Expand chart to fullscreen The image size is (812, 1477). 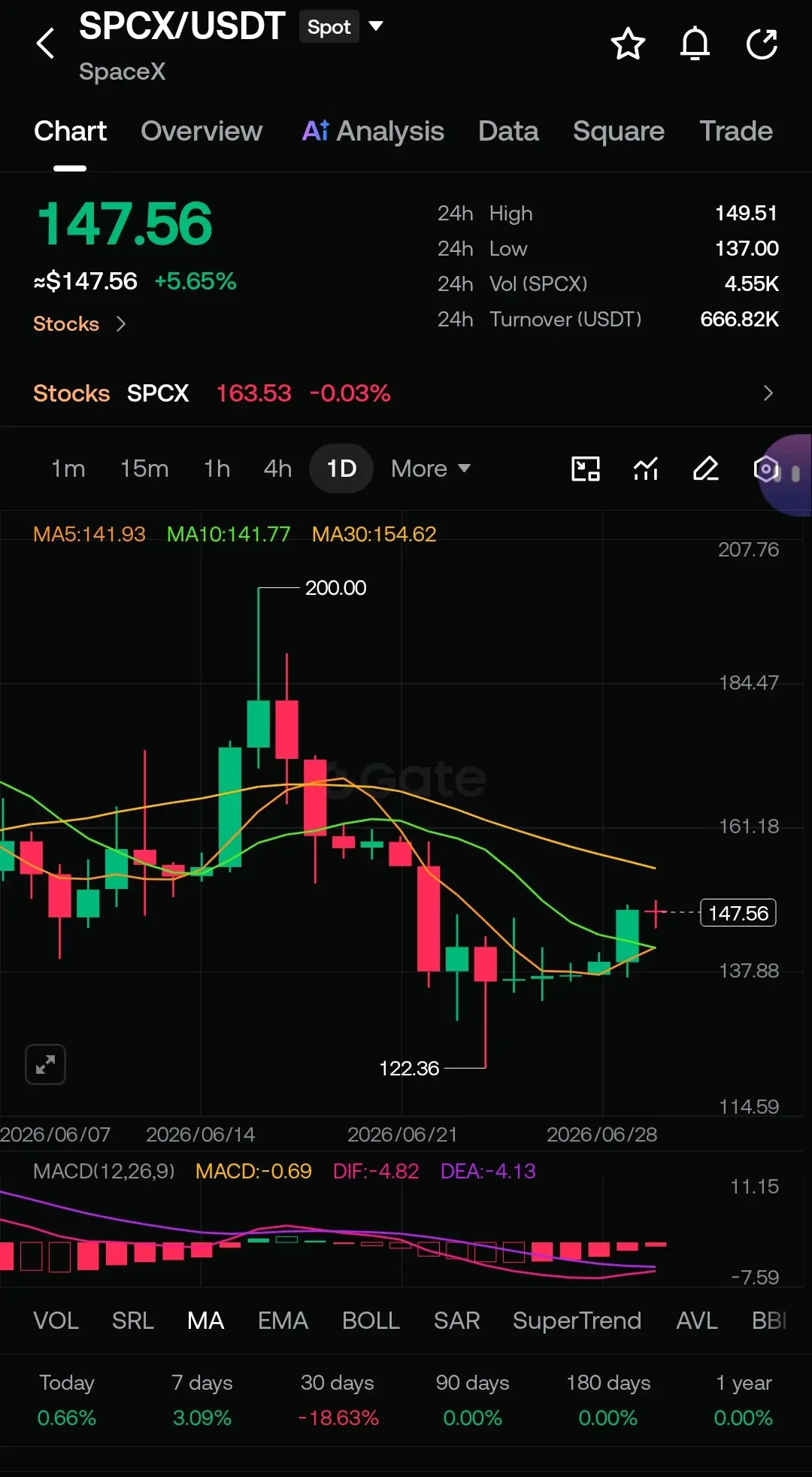[45, 1064]
